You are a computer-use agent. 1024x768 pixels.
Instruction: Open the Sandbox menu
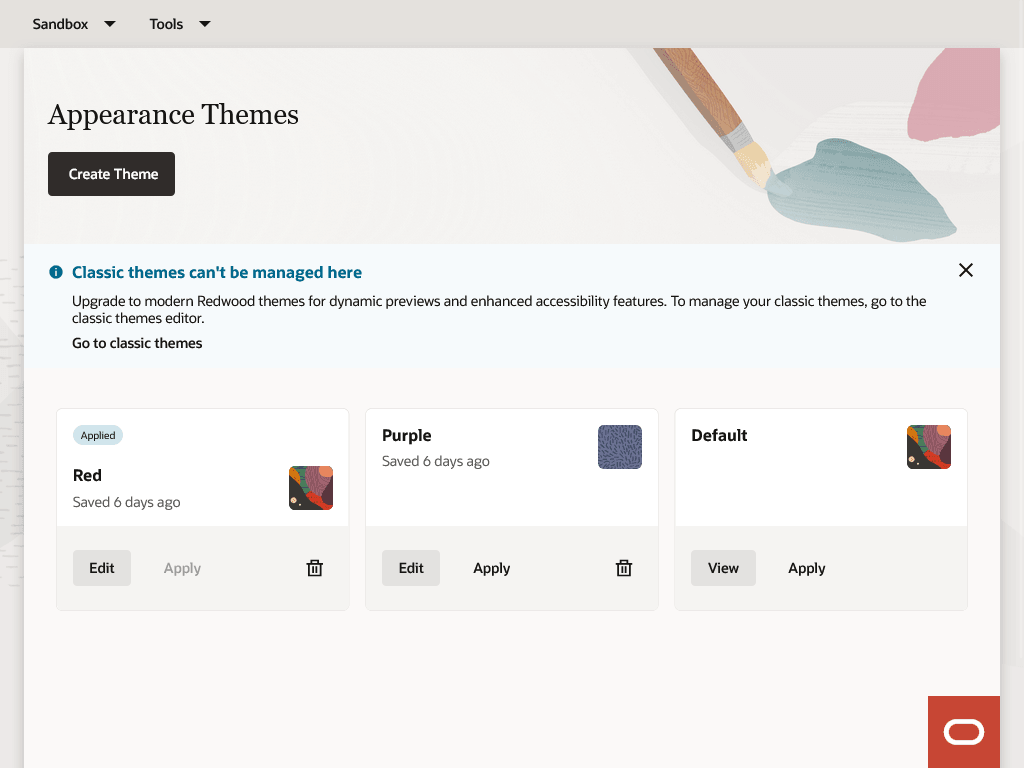pyautogui.click(x=60, y=23)
